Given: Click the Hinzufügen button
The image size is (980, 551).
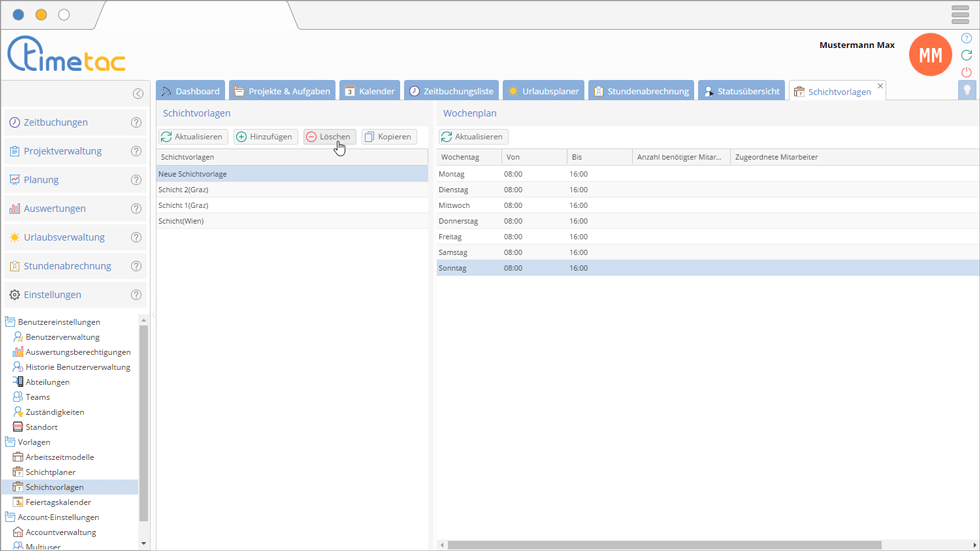Looking at the screenshot, I should pyautogui.click(x=265, y=137).
